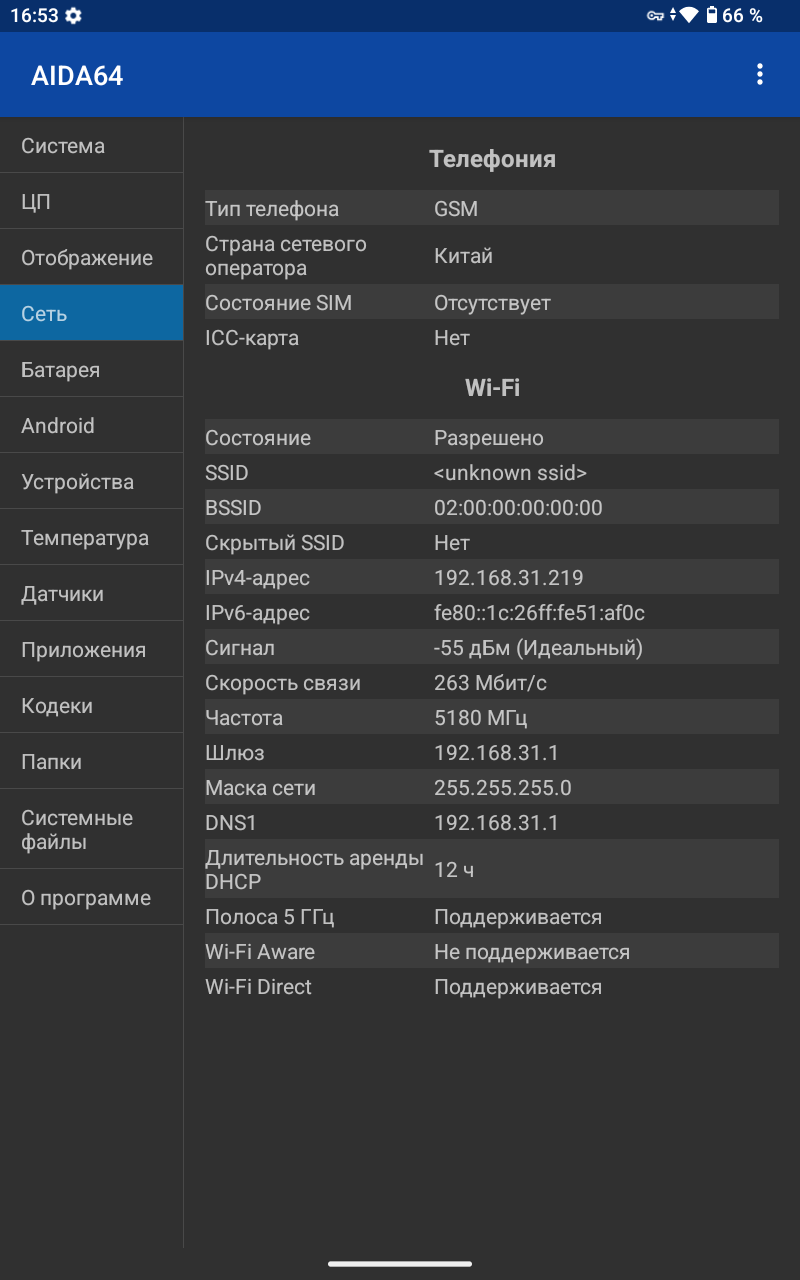Open the Кодеки section
The image size is (800, 1280).
click(91, 706)
